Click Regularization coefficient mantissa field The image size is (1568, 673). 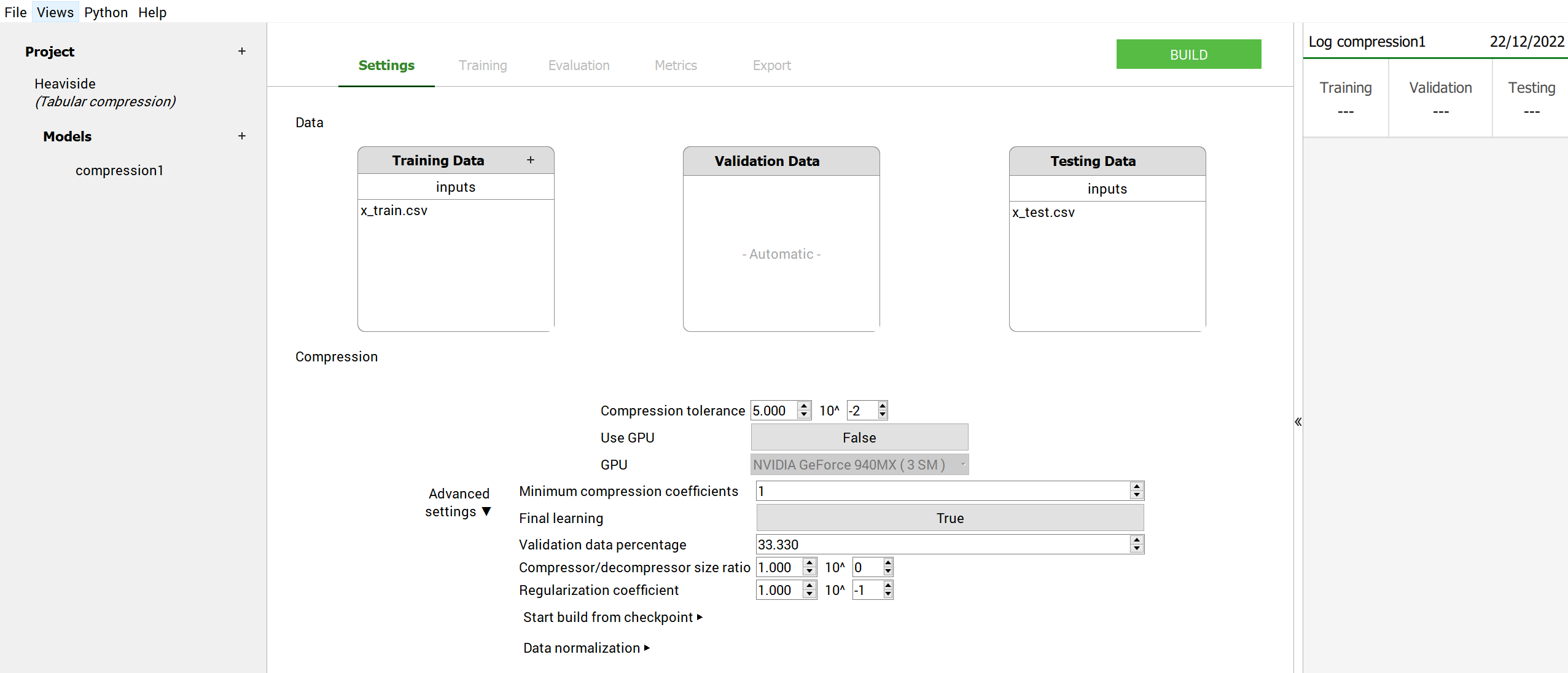point(779,589)
